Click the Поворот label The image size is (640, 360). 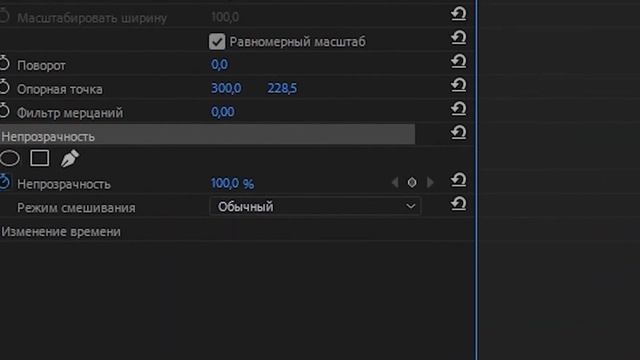pos(41,66)
